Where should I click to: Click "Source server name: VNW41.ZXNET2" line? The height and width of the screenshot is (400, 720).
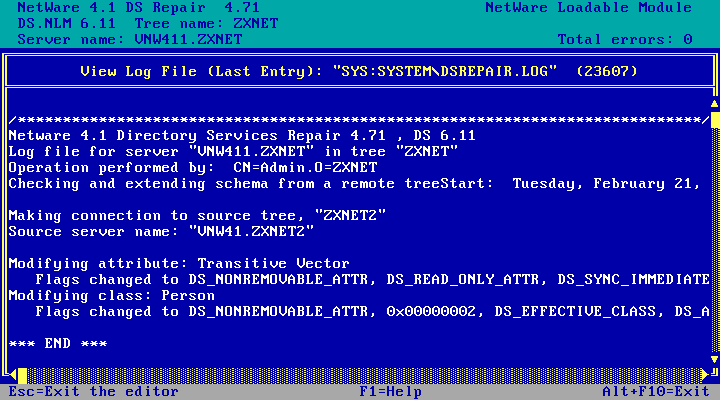click(161, 231)
